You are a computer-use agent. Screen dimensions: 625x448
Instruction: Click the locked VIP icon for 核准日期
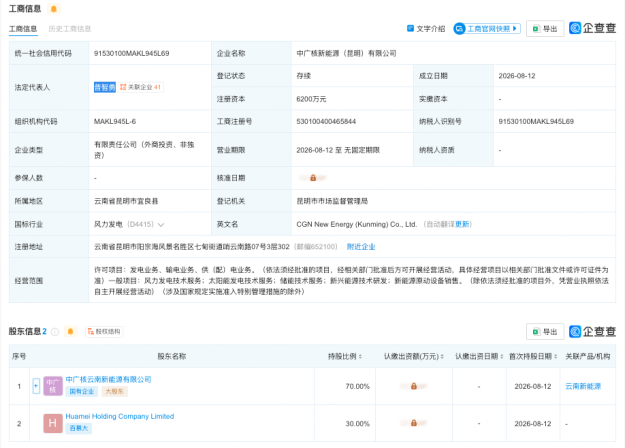tap(313, 178)
